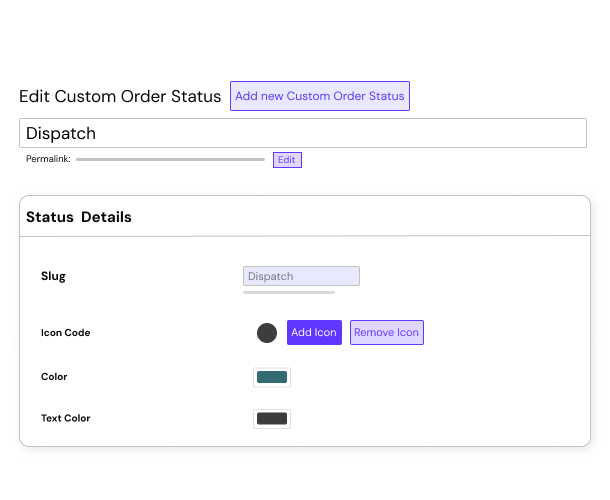Click the Edit Custom Order Status heading
610x500 pixels.
coord(120,97)
